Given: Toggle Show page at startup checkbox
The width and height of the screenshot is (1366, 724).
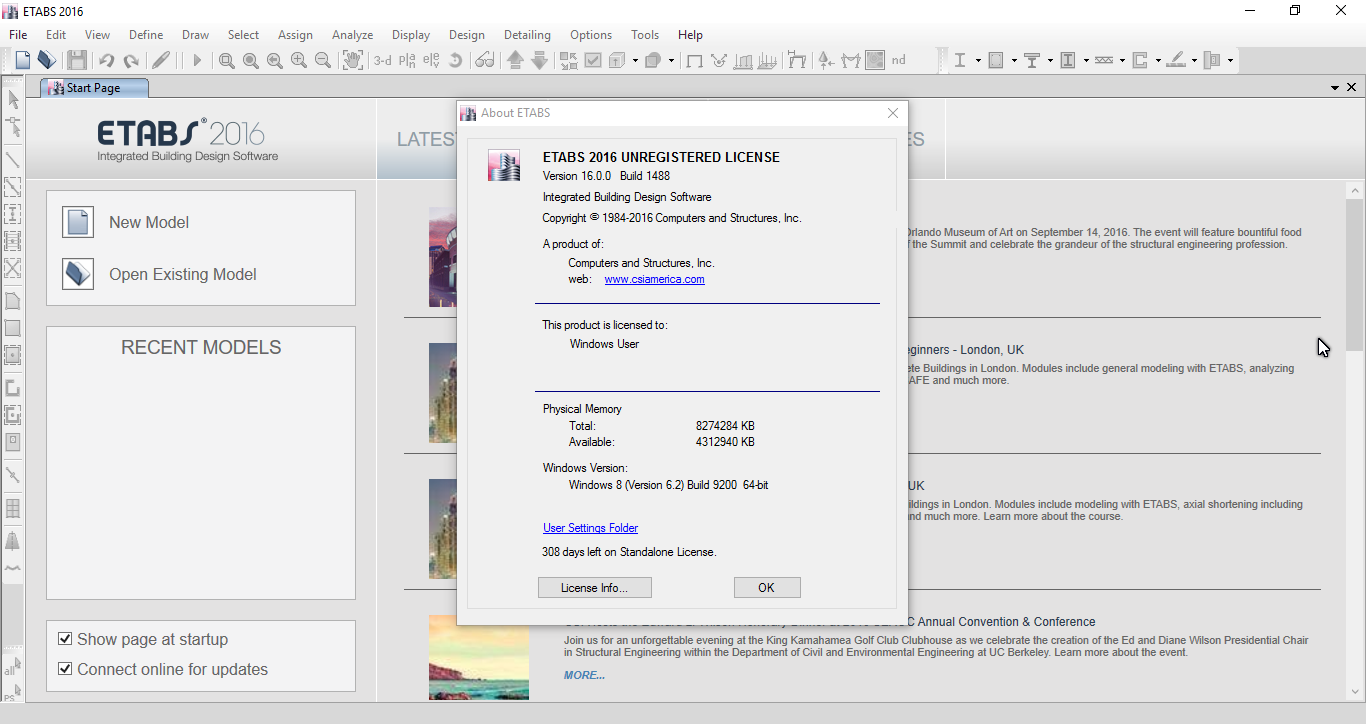Looking at the screenshot, I should (x=65, y=639).
